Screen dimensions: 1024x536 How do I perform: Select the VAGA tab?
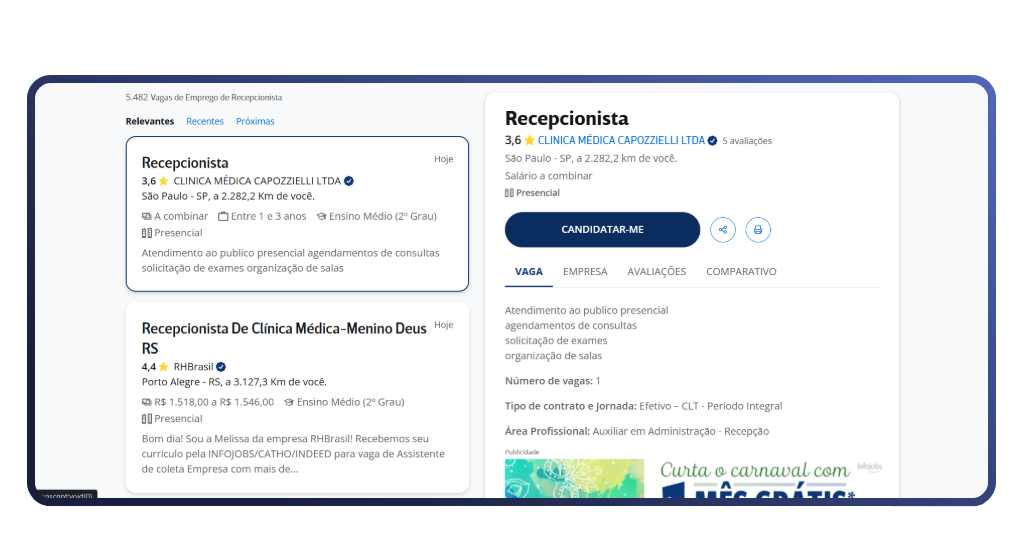529,272
